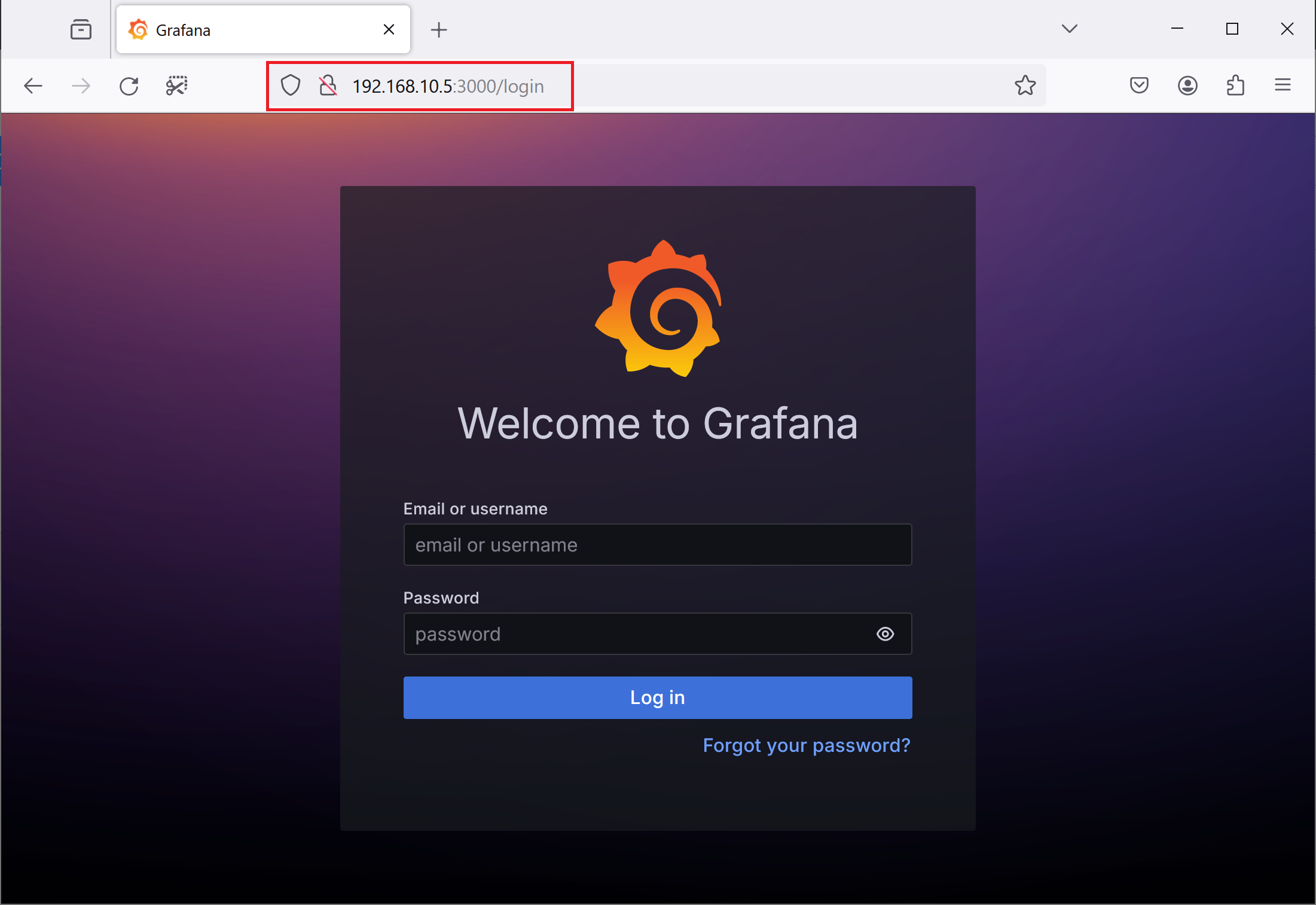Image resolution: width=1316 pixels, height=905 pixels.
Task: Open the screenshot tool in toolbar
Action: coord(177,86)
